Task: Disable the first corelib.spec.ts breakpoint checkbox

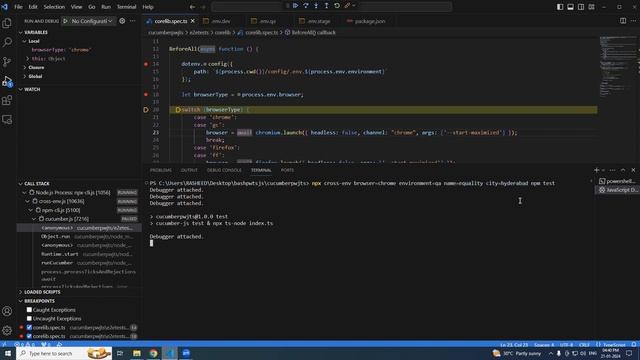Action: tap(29, 327)
